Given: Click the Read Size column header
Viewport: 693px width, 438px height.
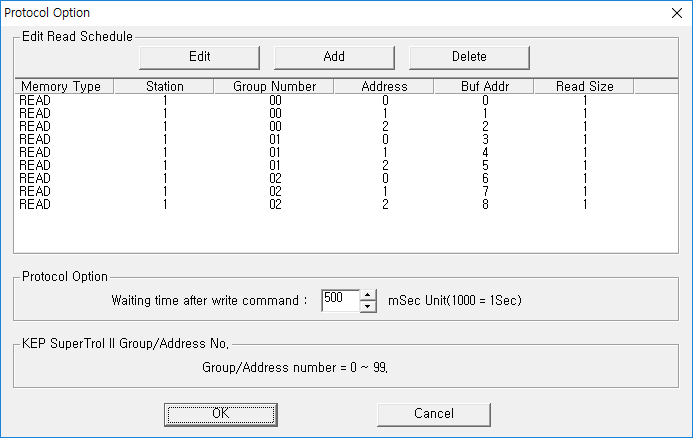Looking at the screenshot, I should [x=585, y=86].
